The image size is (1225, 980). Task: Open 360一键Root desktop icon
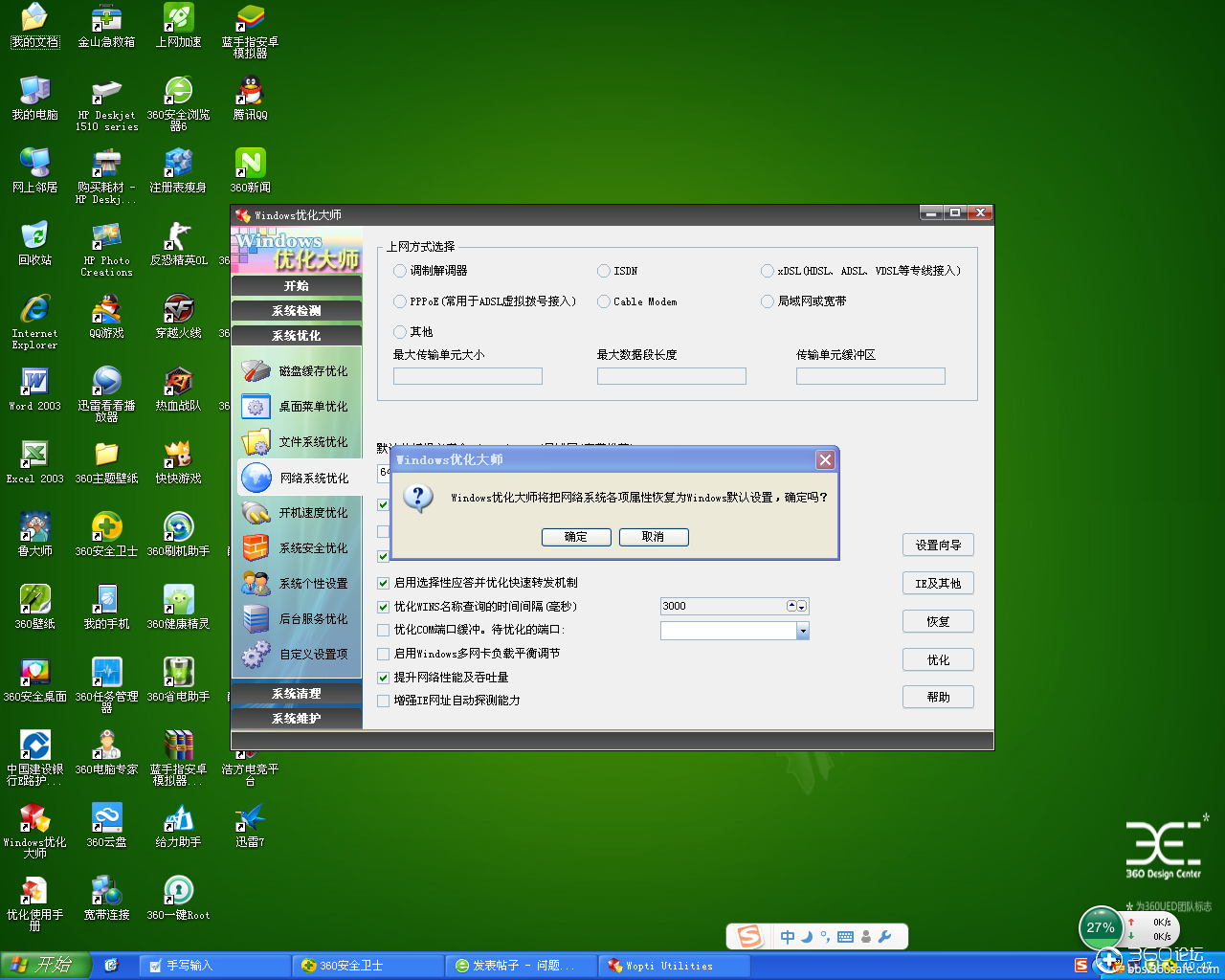[x=178, y=899]
